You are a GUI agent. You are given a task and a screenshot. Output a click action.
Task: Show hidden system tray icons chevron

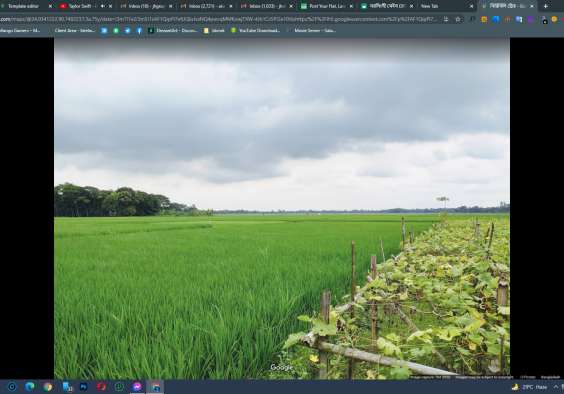coord(556,387)
